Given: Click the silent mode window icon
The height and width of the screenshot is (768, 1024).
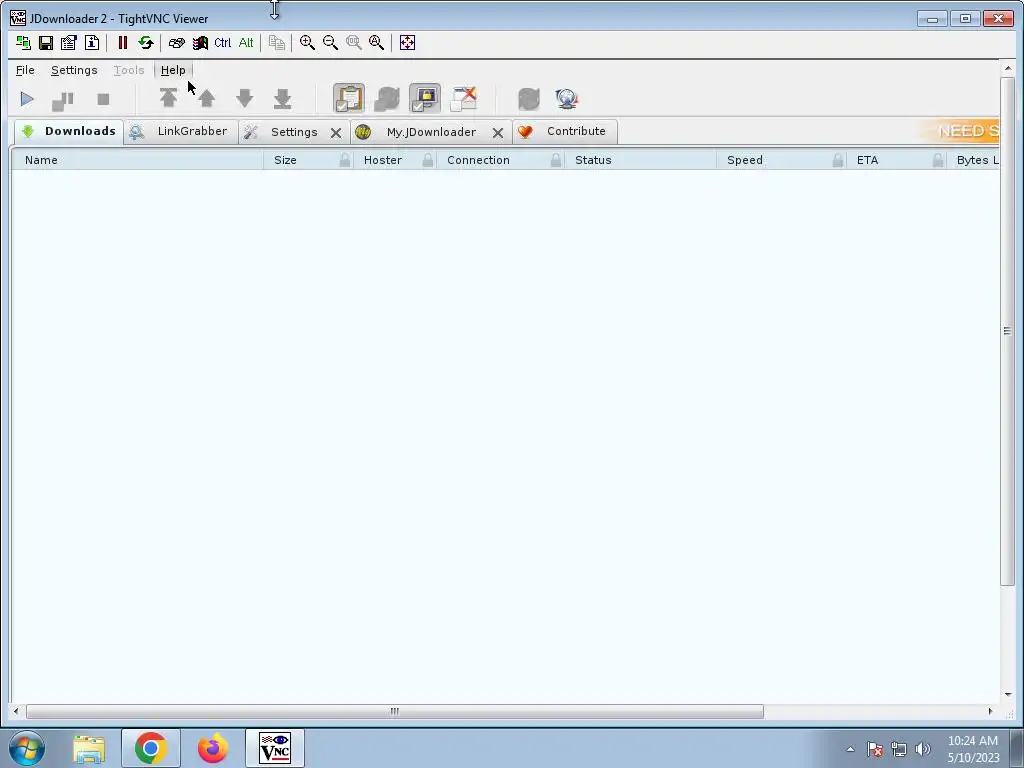Looking at the screenshot, I should click(x=464, y=99).
